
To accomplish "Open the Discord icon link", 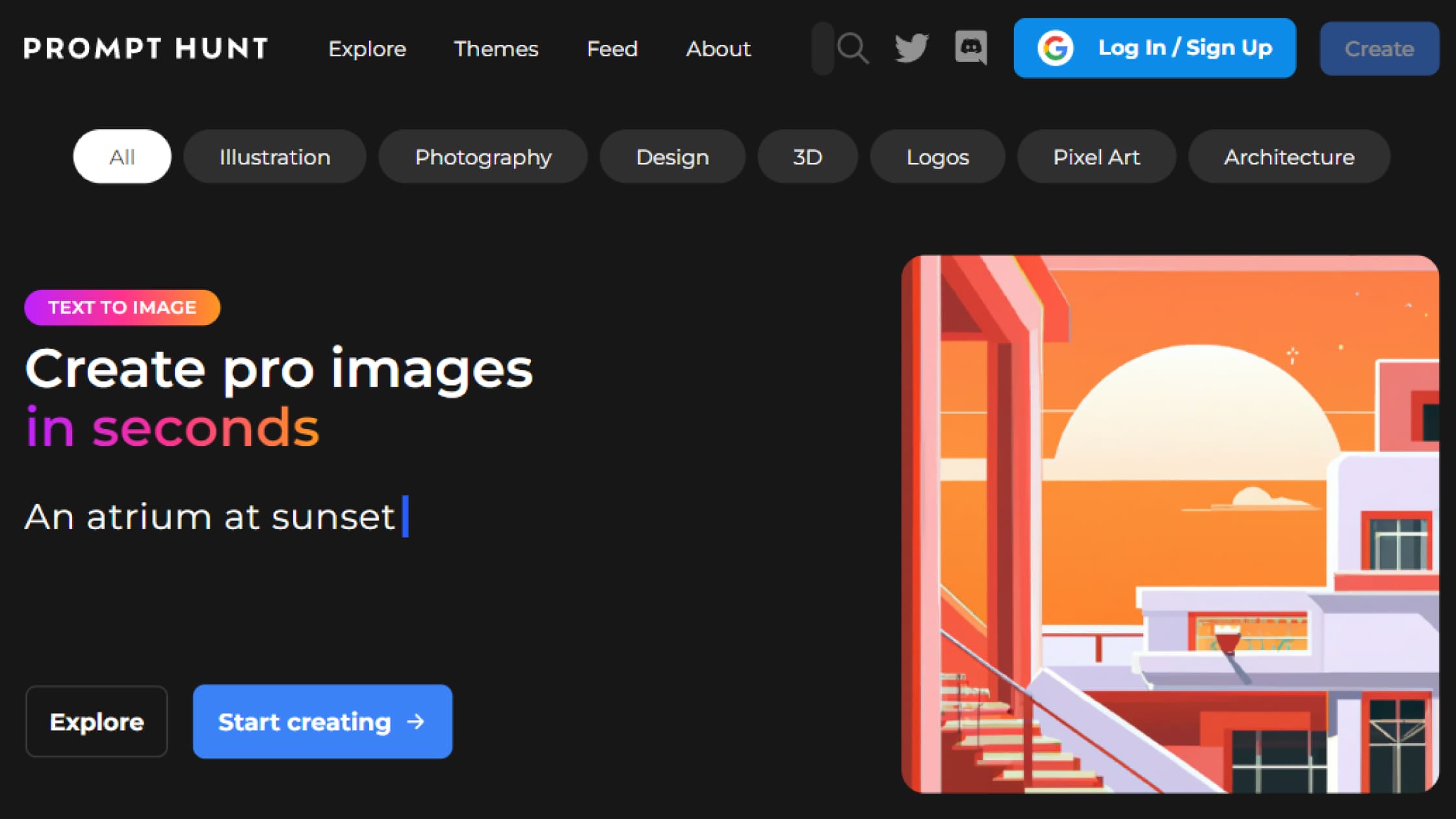I will [971, 48].
